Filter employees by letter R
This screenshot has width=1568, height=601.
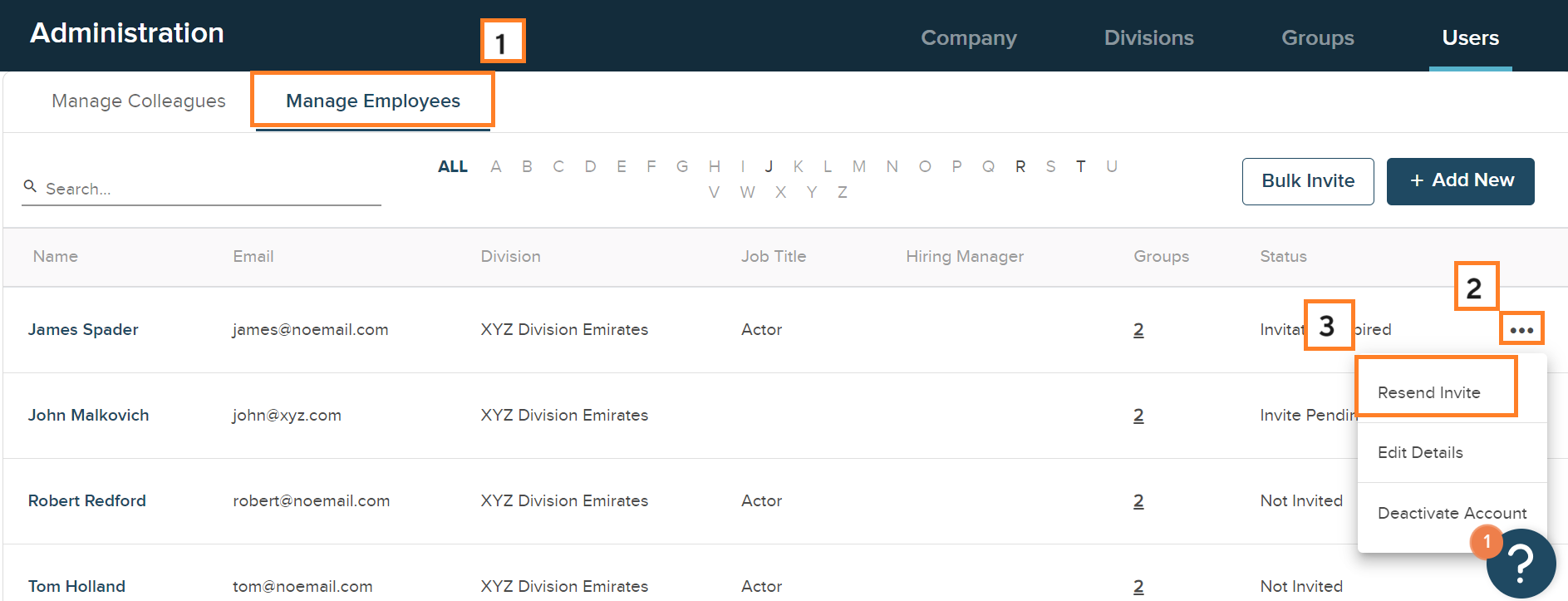pos(1020,166)
